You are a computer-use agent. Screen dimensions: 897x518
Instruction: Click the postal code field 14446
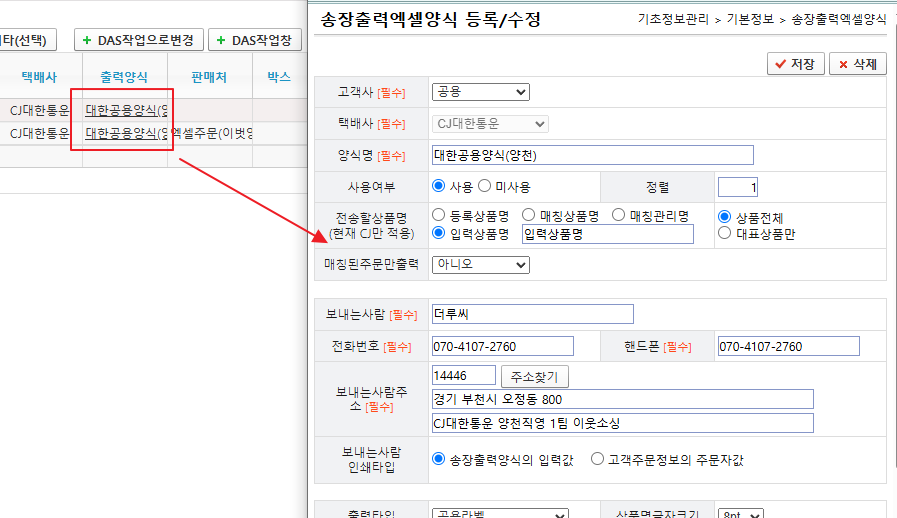coord(463,375)
